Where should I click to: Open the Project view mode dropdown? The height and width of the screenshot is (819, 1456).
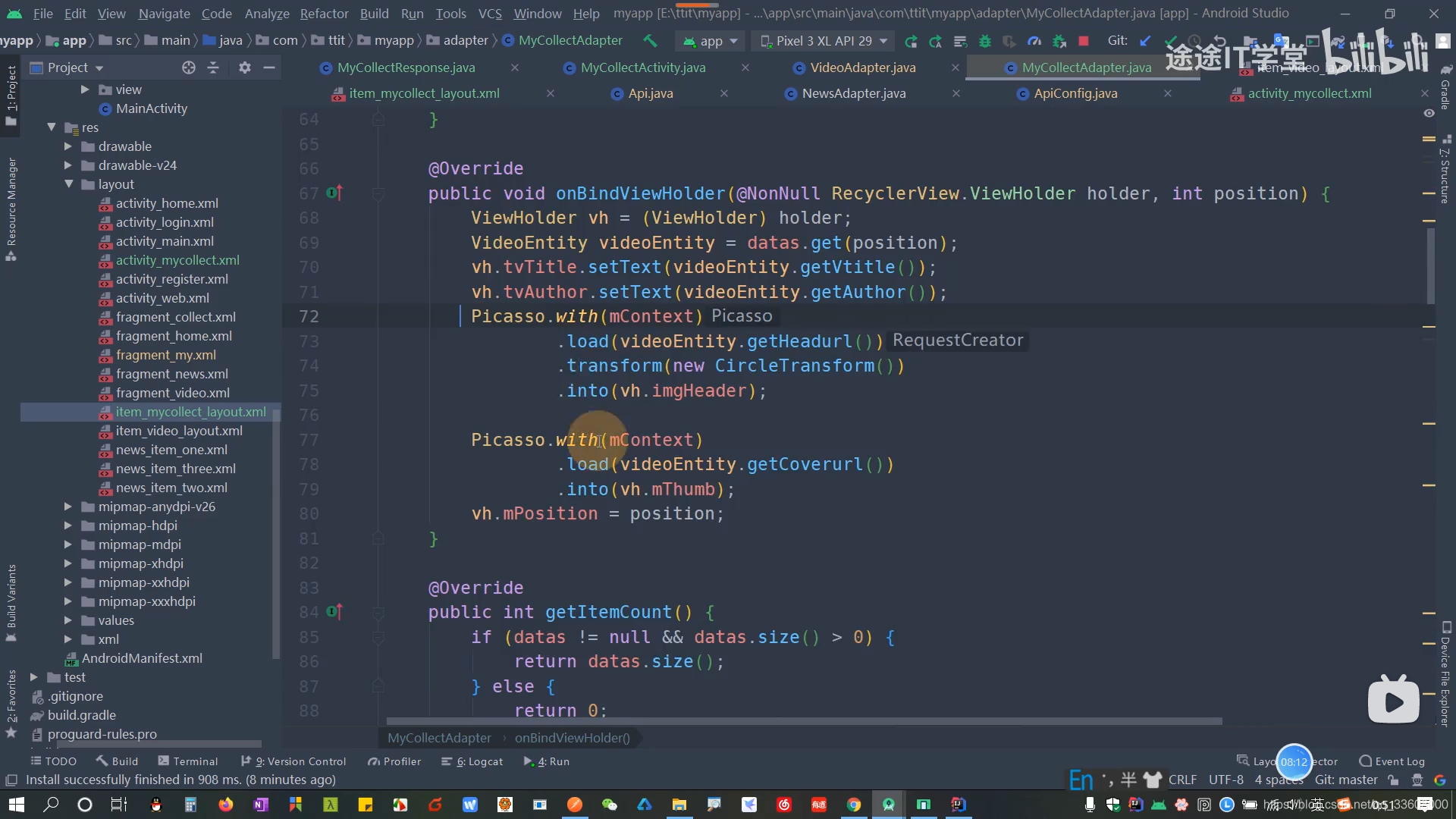coord(67,67)
